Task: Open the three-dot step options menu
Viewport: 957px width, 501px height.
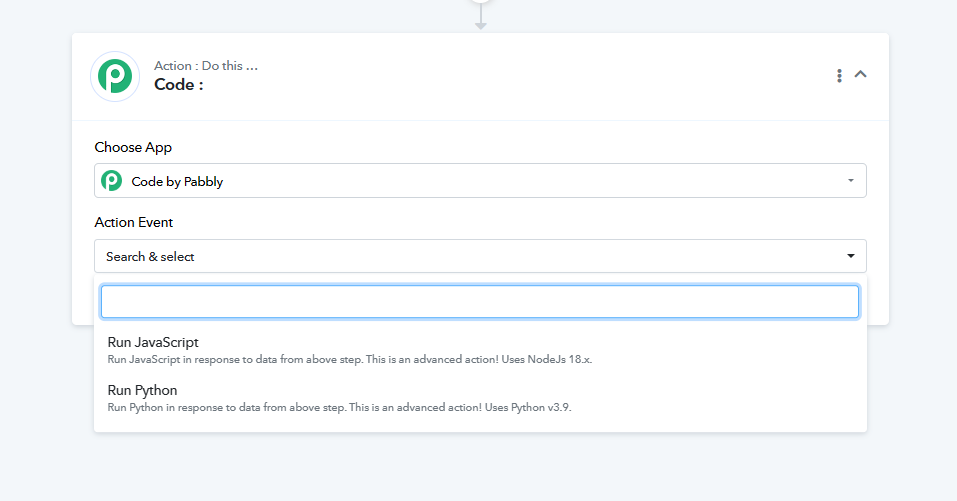Action: (x=839, y=76)
